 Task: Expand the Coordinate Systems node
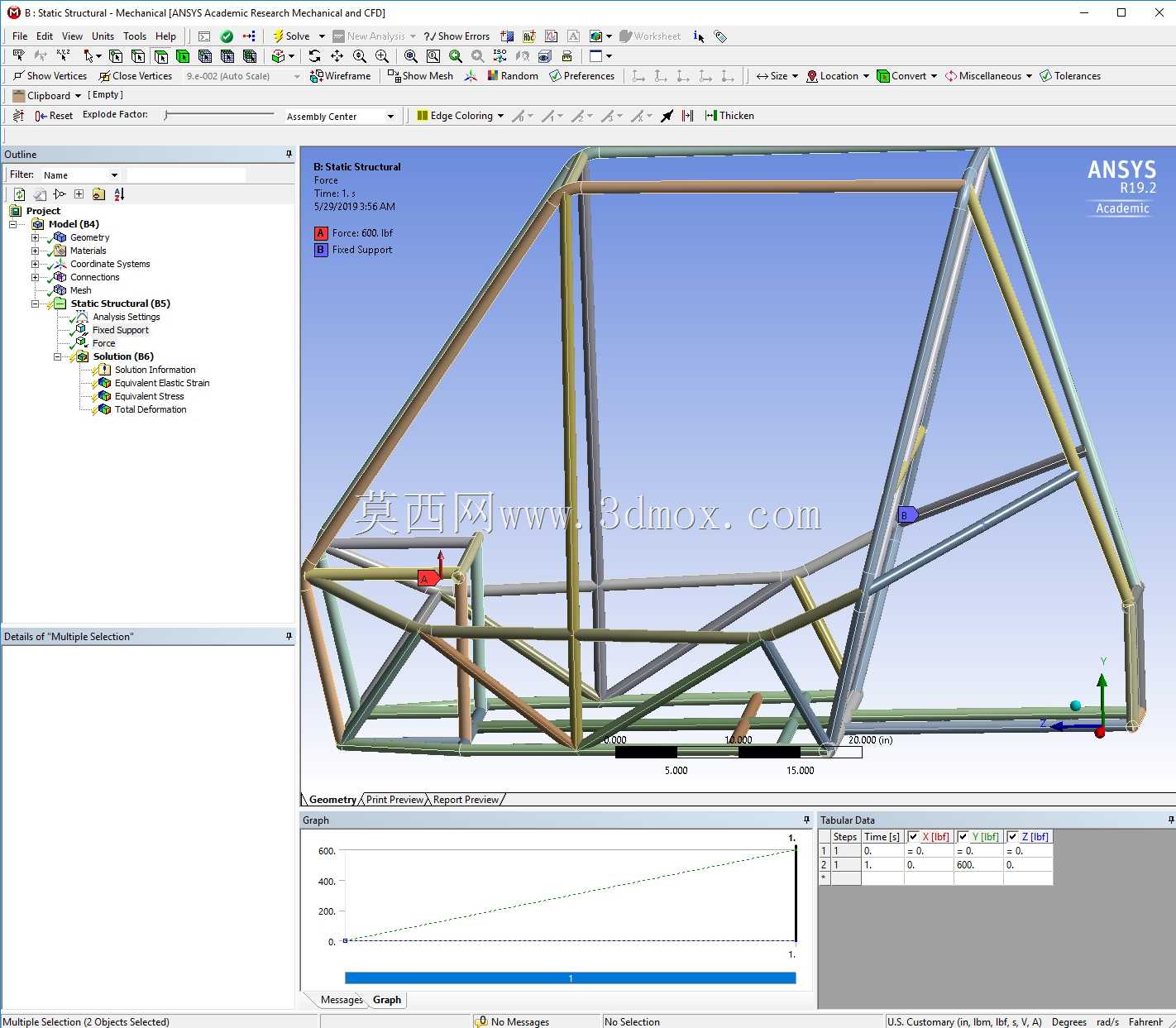(35, 264)
